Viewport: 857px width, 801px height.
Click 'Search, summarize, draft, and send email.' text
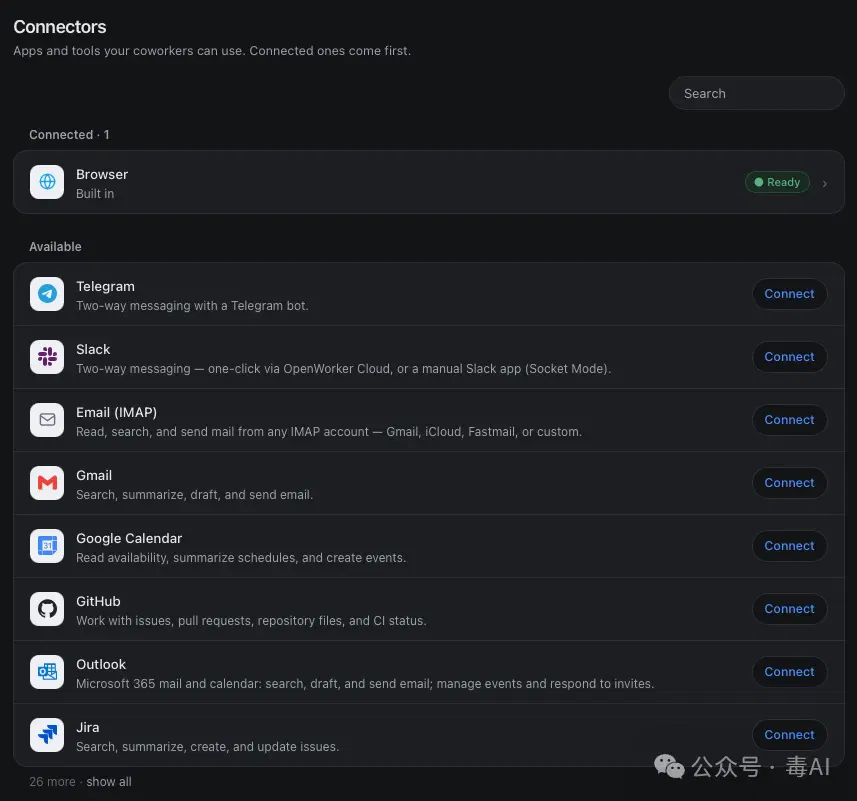pos(195,495)
